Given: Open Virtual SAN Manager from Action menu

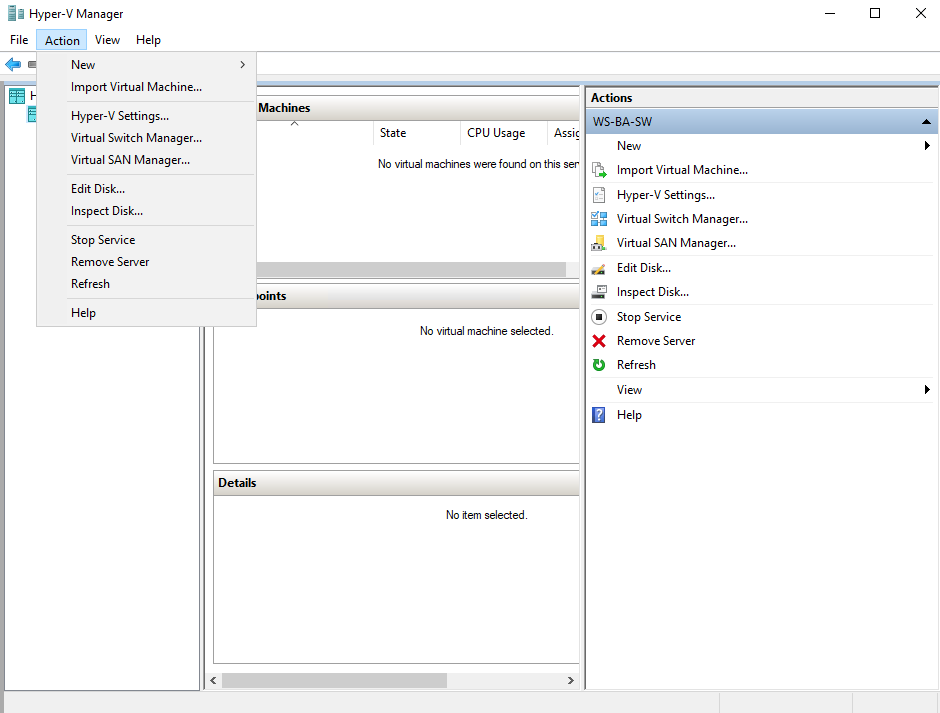Looking at the screenshot, I should 146,160.
